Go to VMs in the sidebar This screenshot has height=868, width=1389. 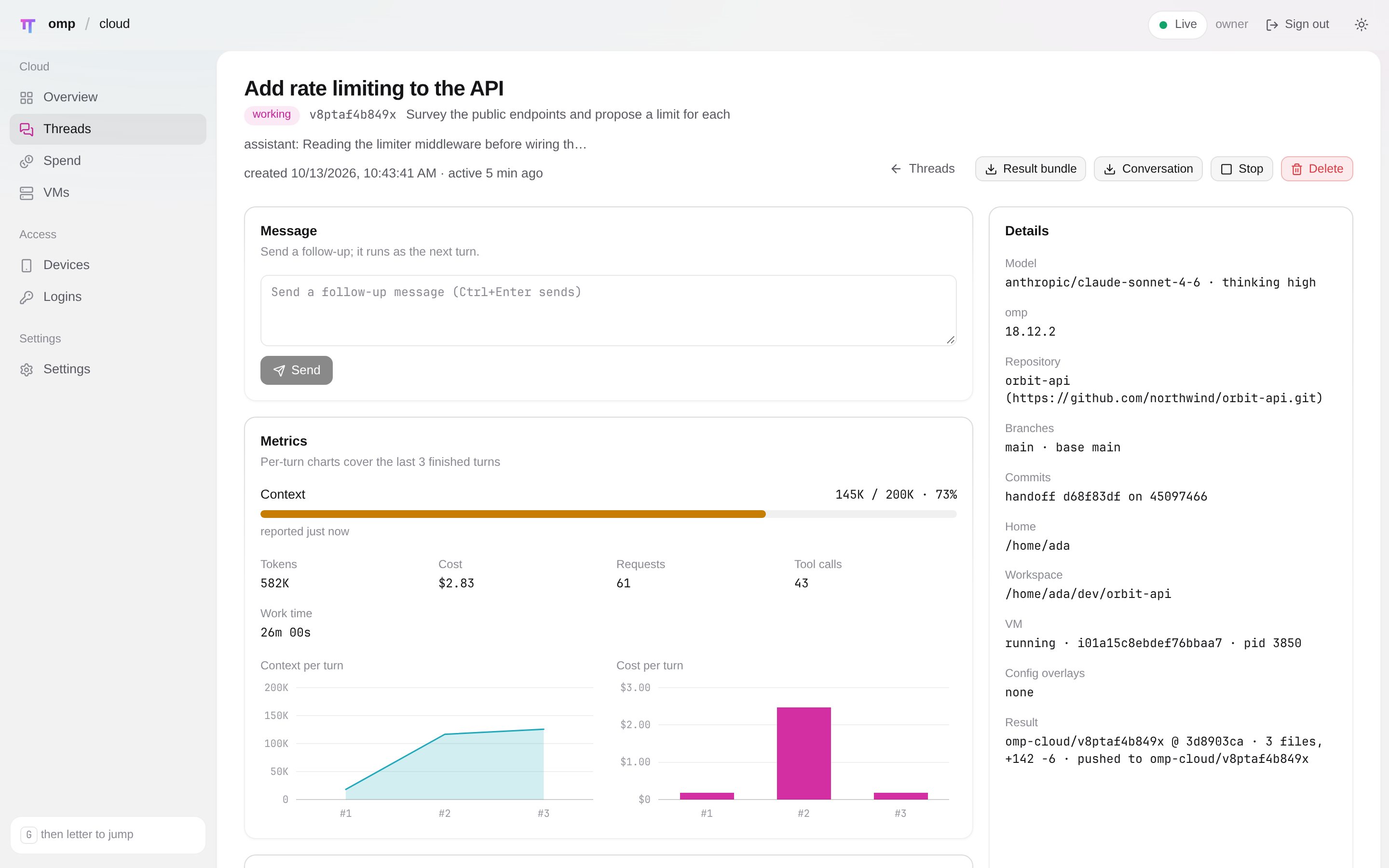pos(108,193)
